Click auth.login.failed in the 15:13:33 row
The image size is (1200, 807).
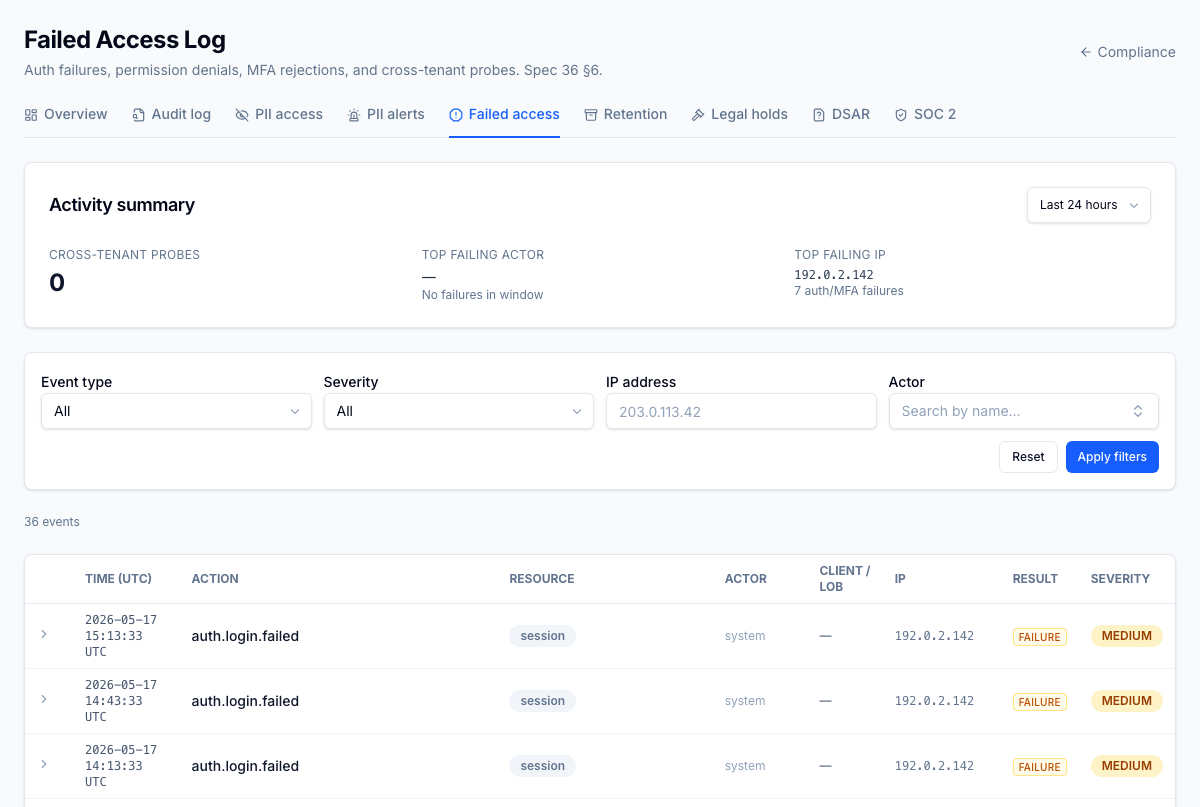(245, 636)
